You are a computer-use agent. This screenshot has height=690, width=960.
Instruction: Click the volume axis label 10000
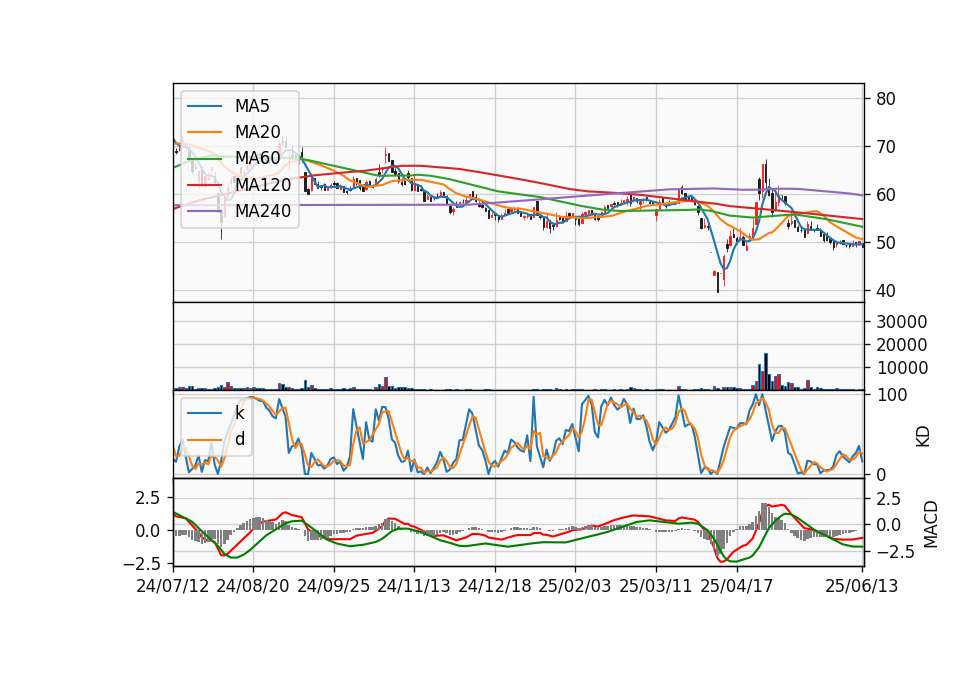901,368
